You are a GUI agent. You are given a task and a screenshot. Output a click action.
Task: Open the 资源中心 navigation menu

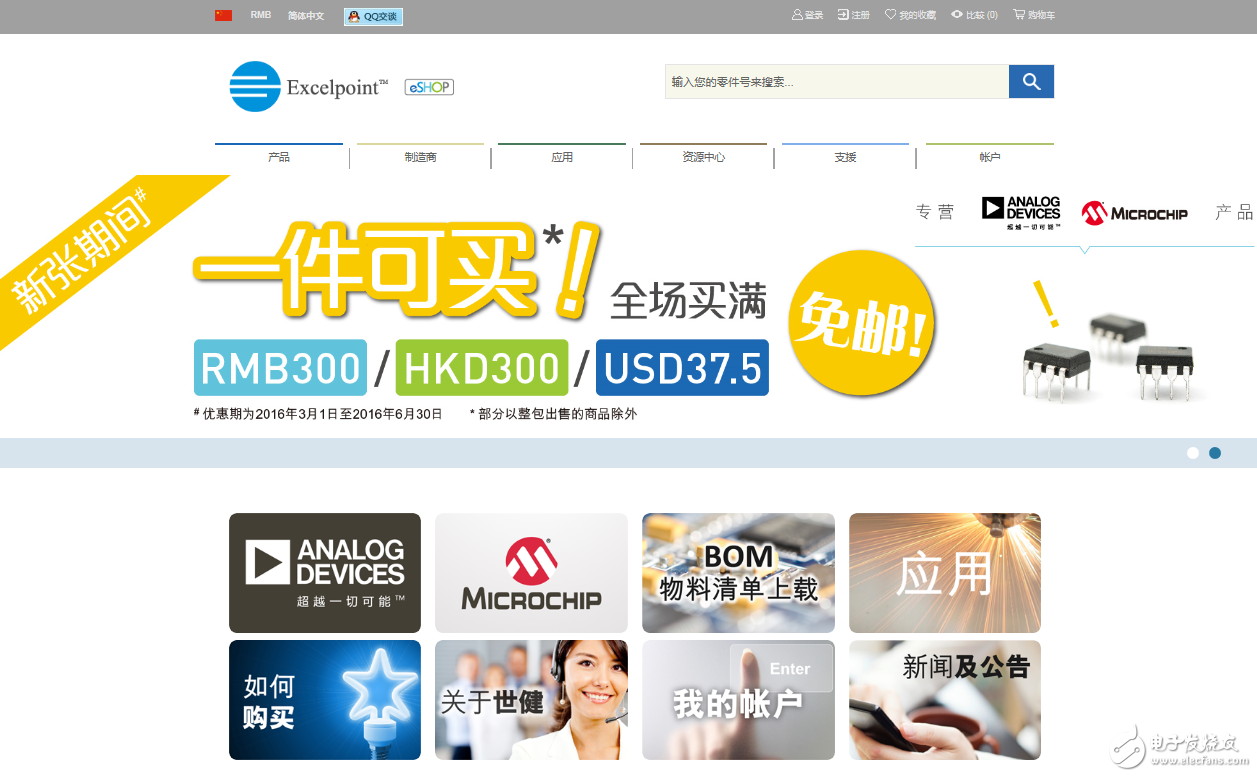point(703,157)
